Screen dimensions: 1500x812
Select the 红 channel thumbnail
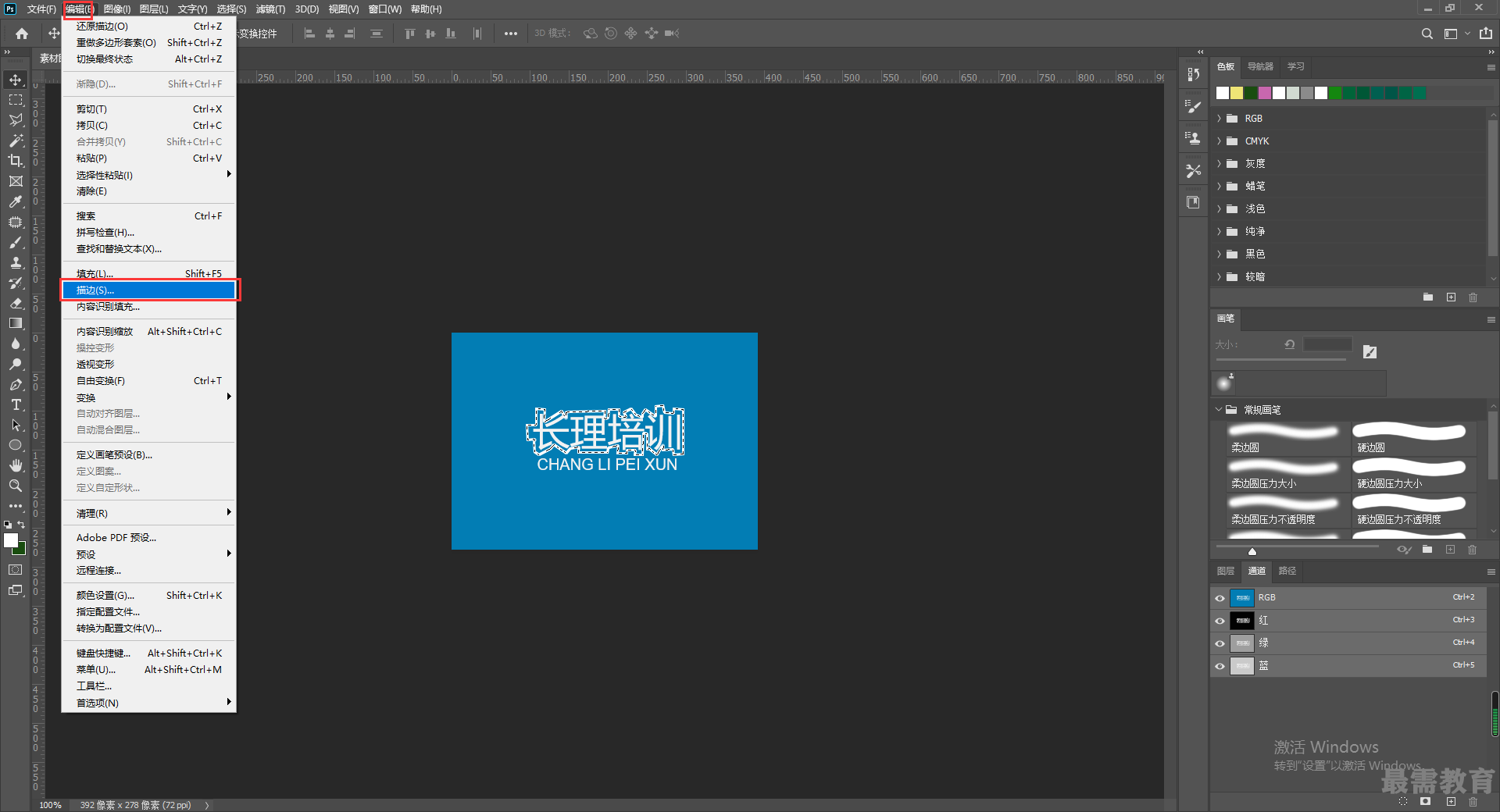pyautogui.click(x=1242, y=621)
